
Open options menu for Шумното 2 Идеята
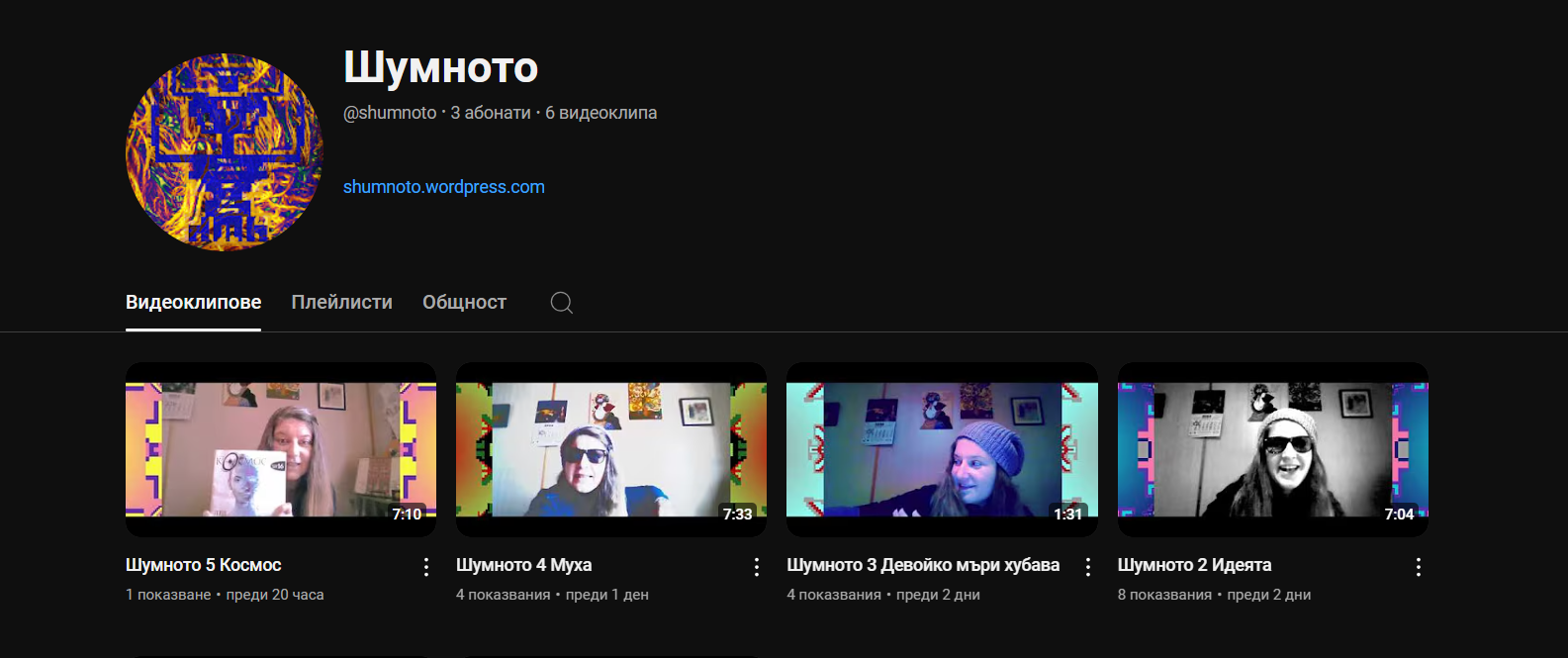tap(1419, 567)
